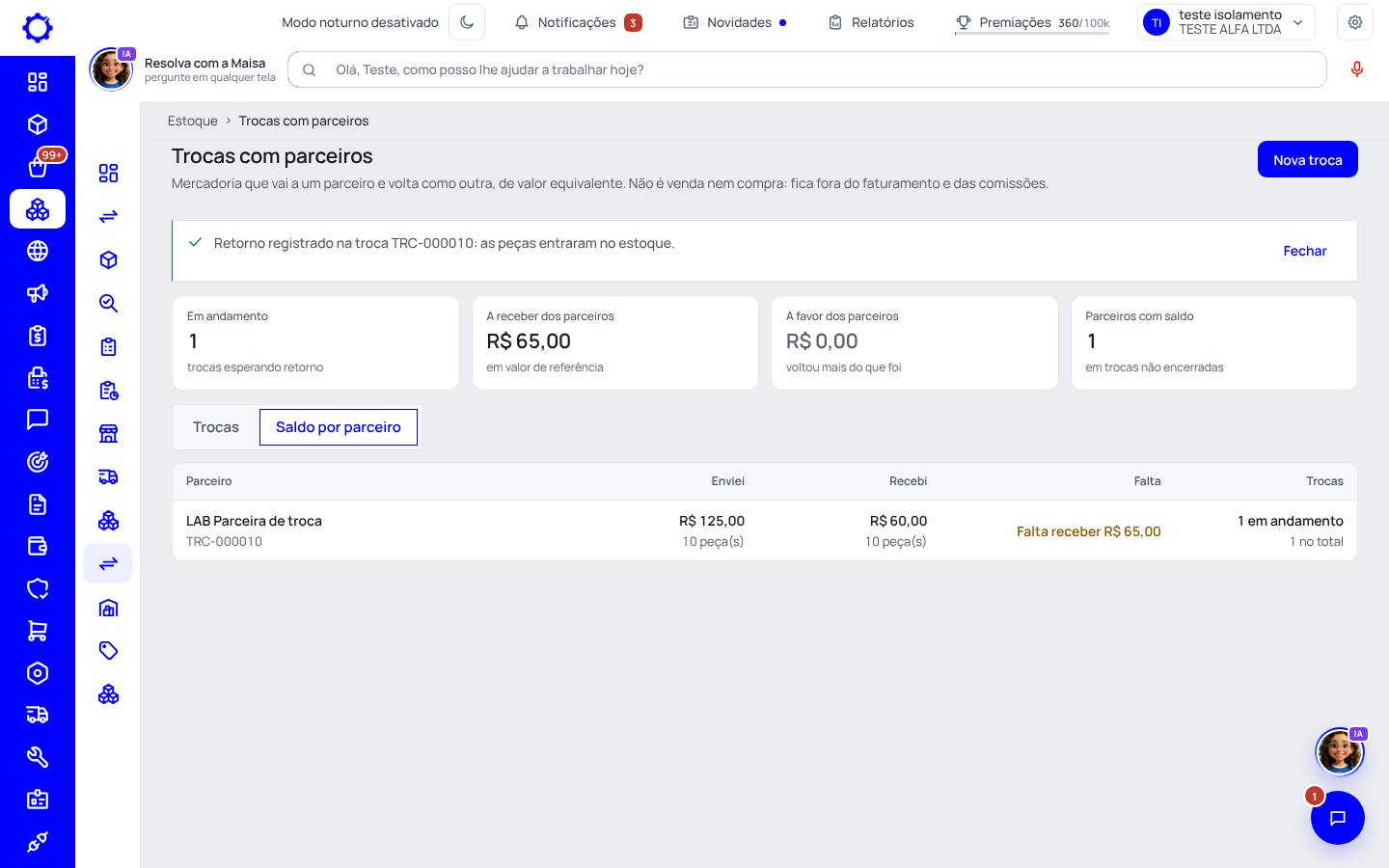Open the chat message icon in blue sidebar

38,420
